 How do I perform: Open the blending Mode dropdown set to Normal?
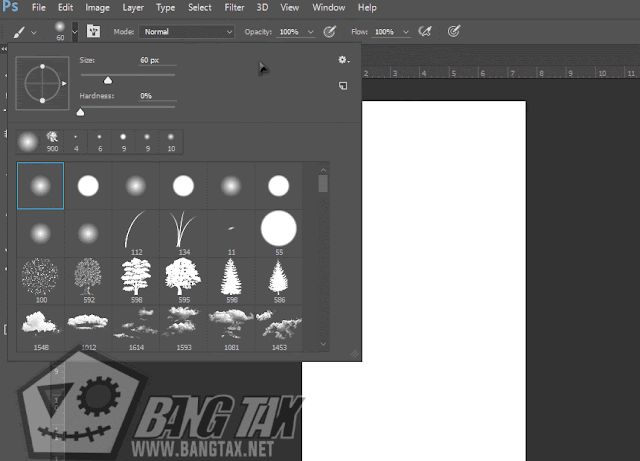click(x=187, y=32)
